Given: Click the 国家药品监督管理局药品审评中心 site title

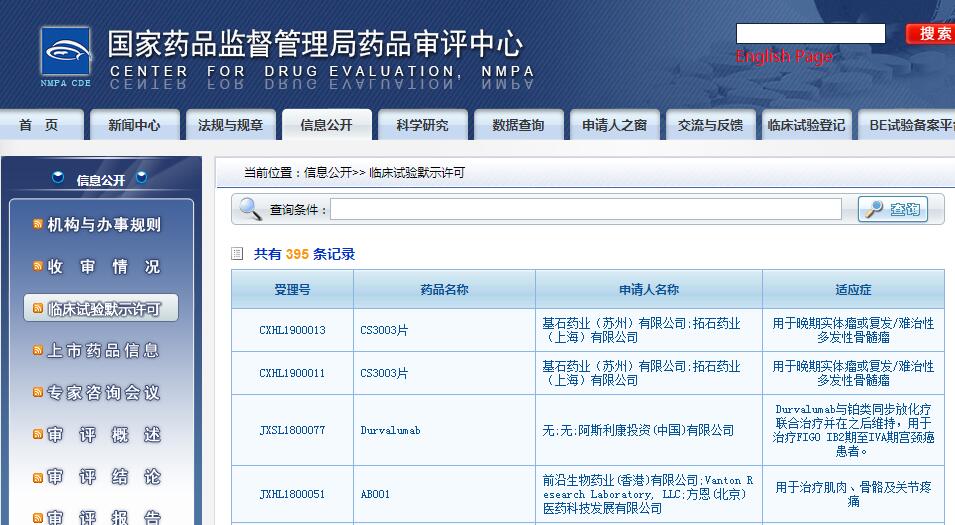Looking at the screenshot, I should point(315,43).
